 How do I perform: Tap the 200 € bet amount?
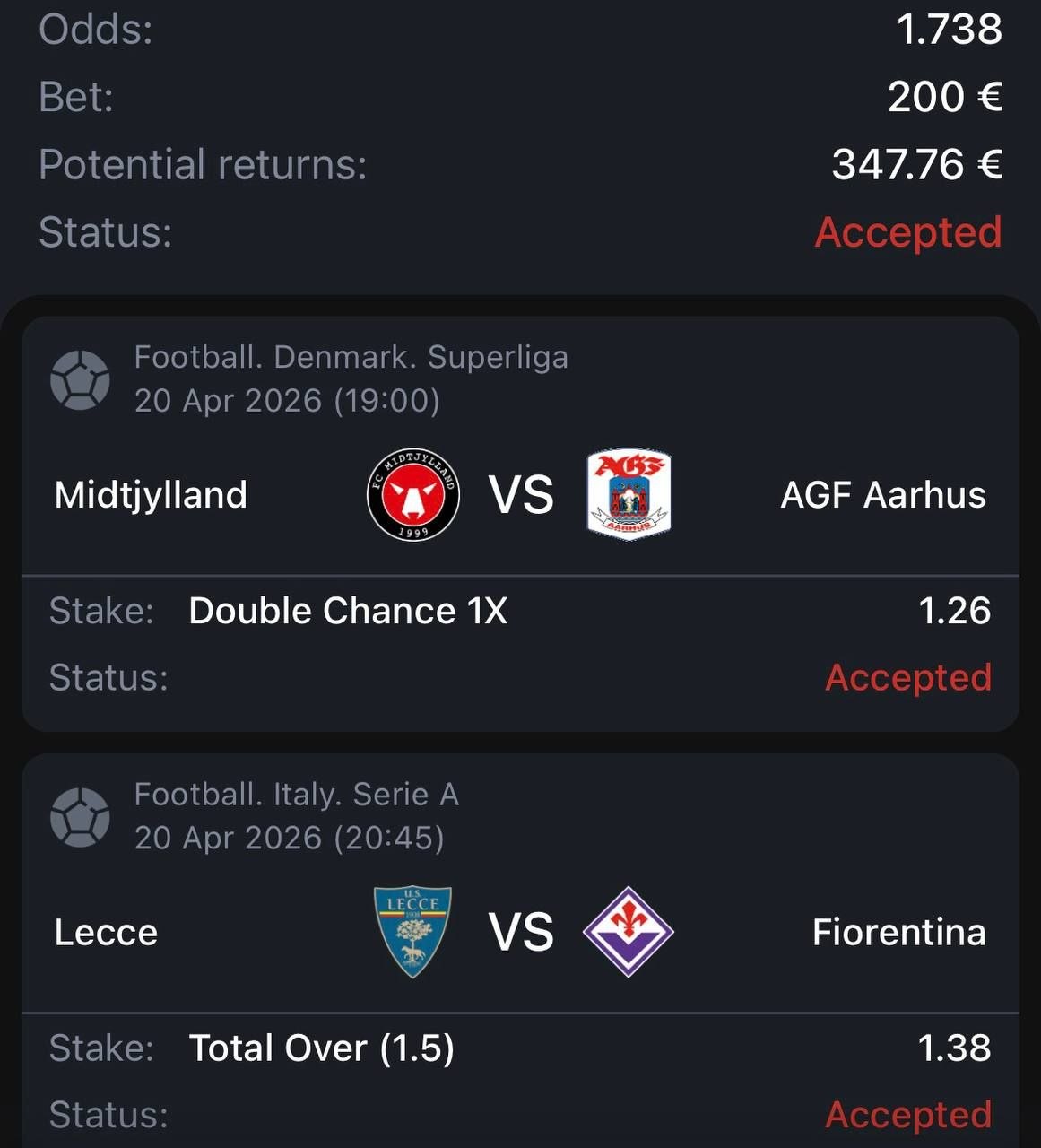click(945, 97)
